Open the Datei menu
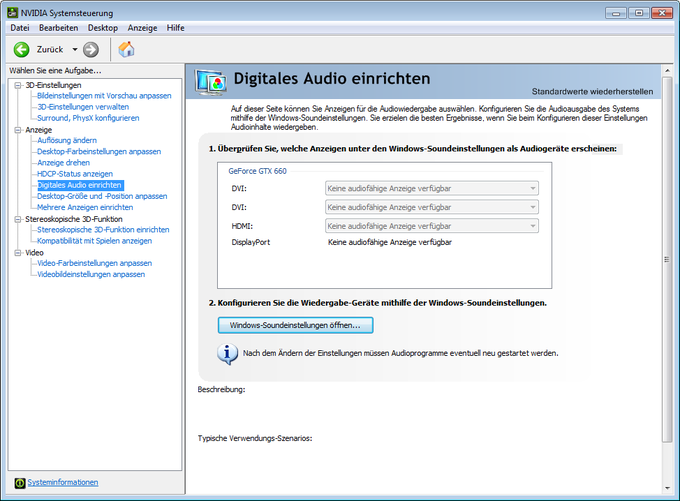 (x=20, y=28)
